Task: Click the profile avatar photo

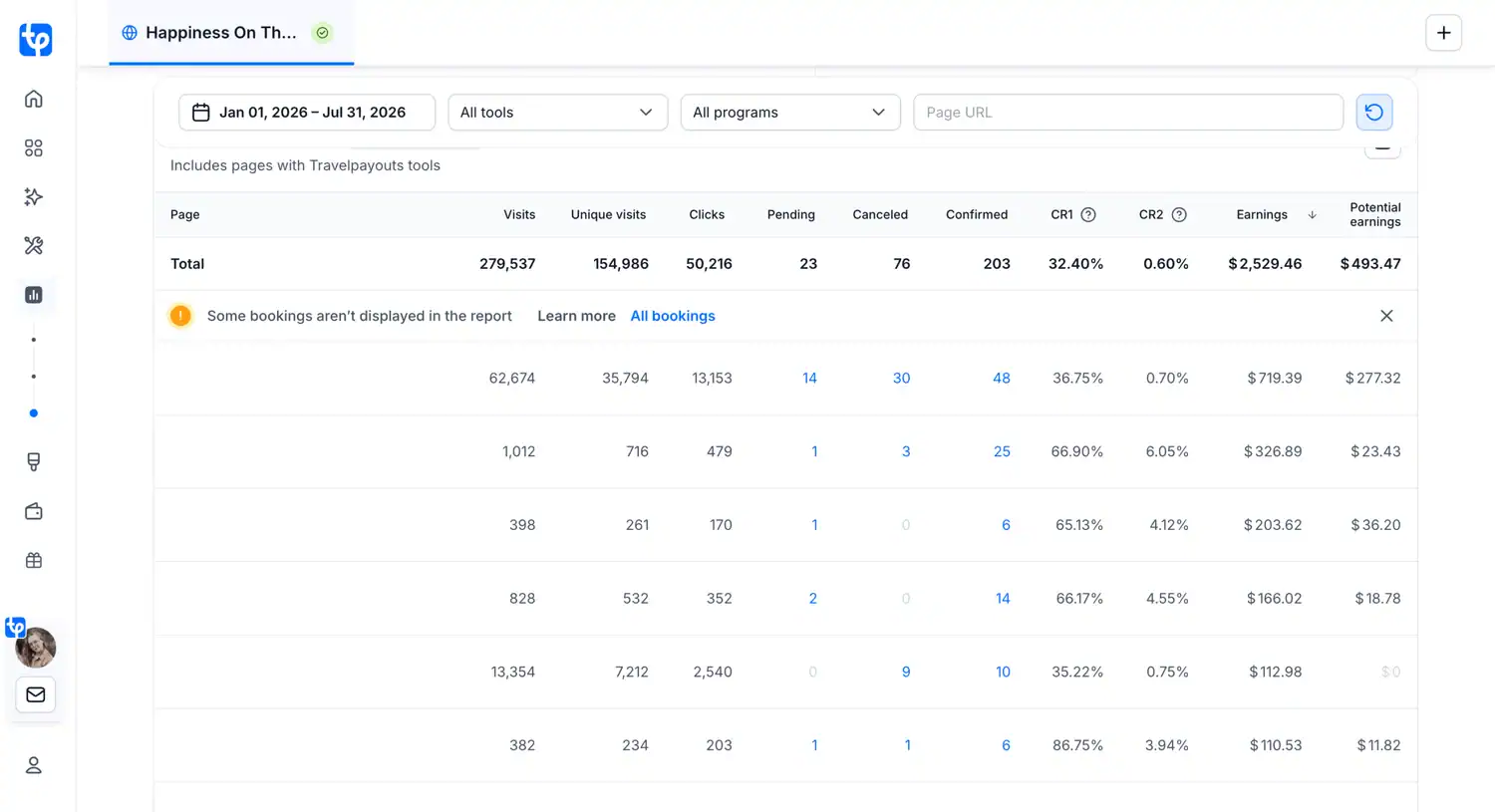Action: pos(36,648)
